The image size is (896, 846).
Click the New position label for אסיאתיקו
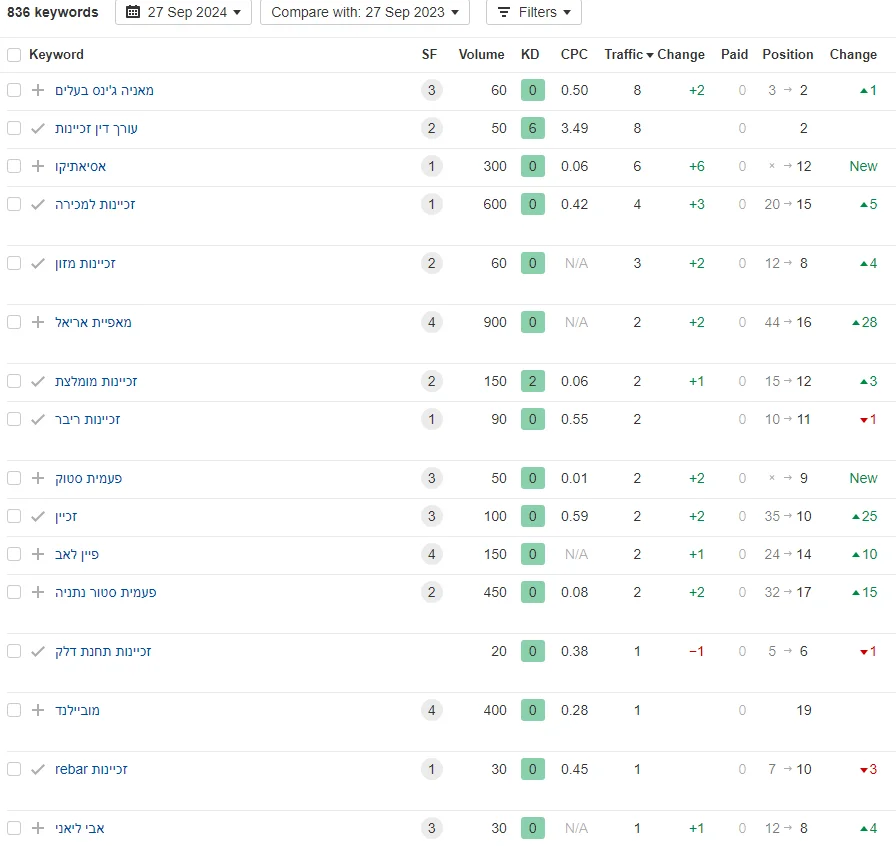pos(863,166)
